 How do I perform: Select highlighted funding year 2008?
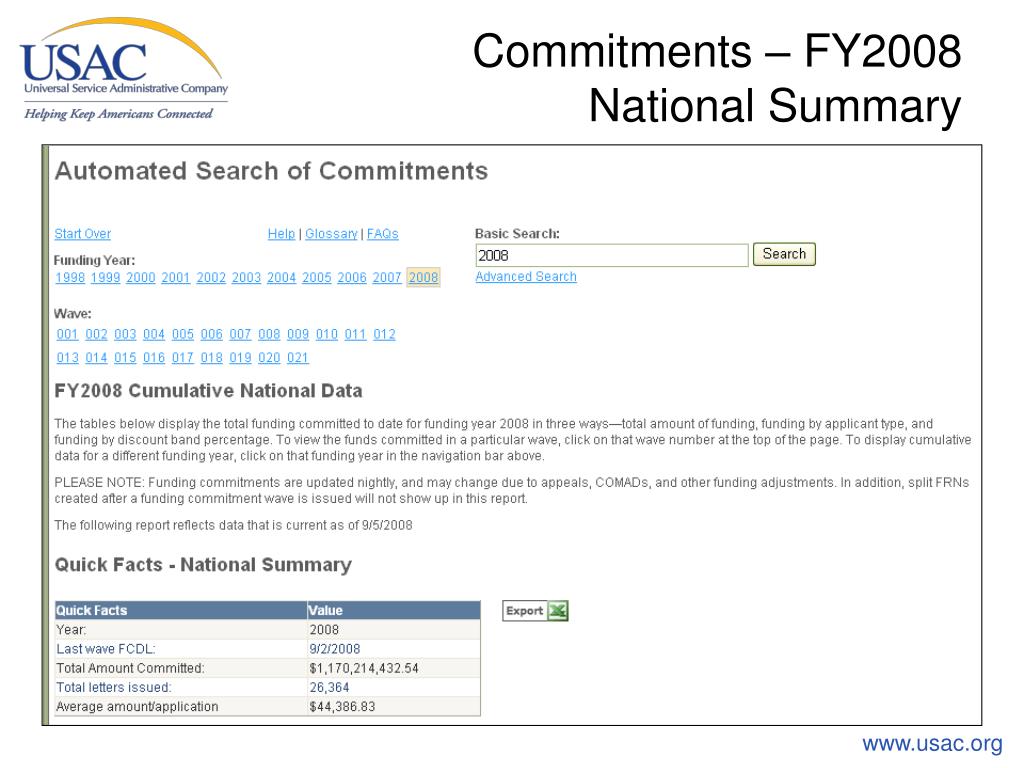point(423,278)
